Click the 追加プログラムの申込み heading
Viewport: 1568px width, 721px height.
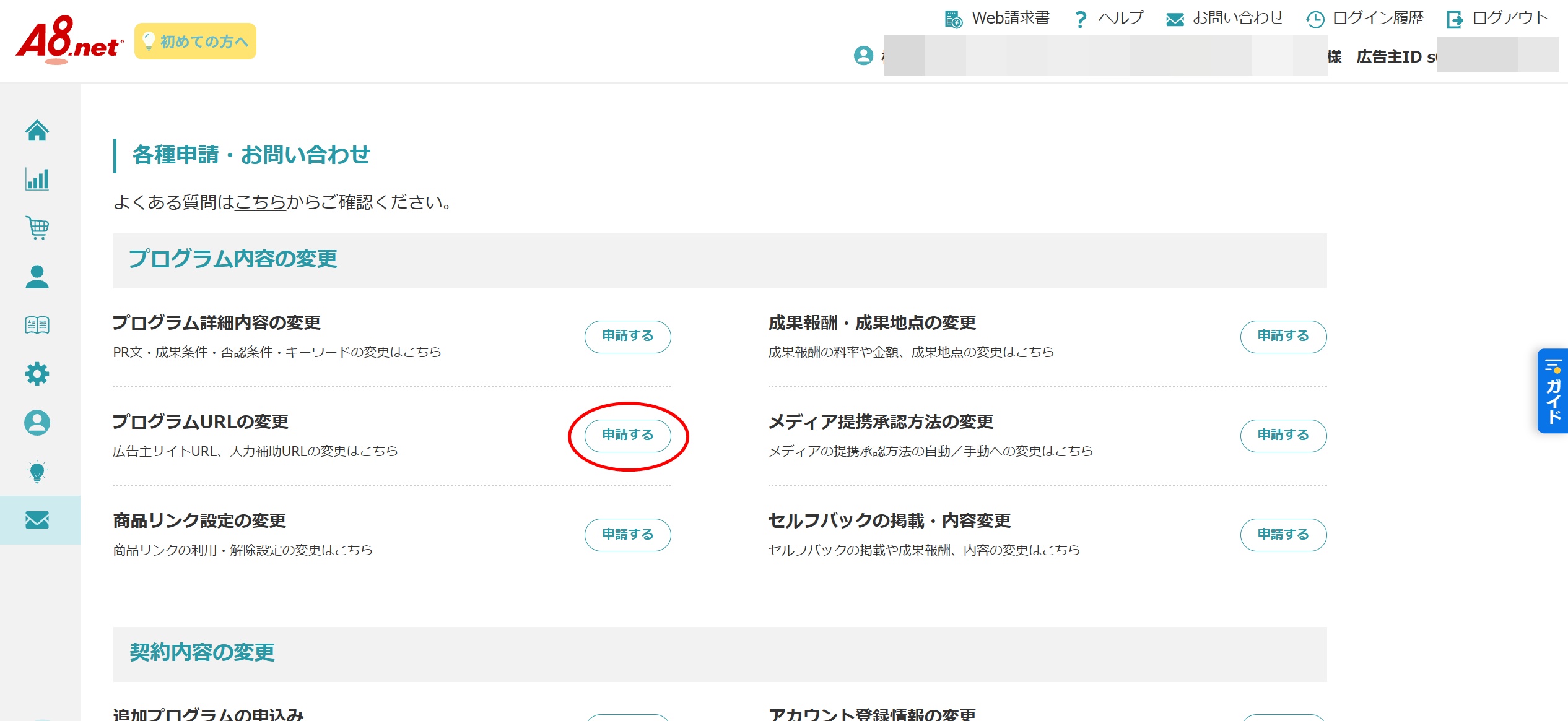click(208, 714)
